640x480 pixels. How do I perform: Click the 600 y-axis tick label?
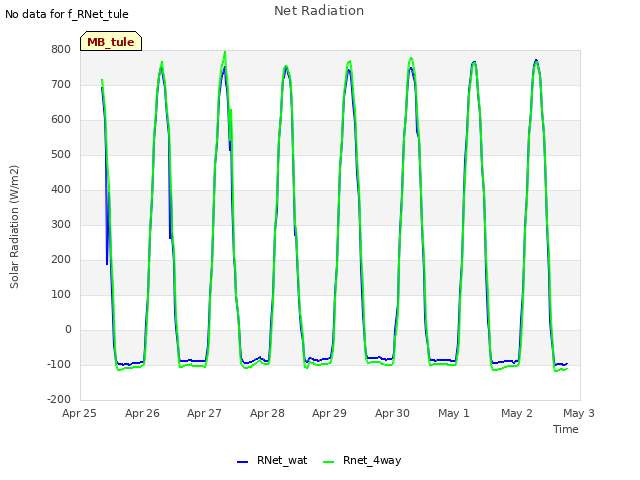click(x=61, y=120)
